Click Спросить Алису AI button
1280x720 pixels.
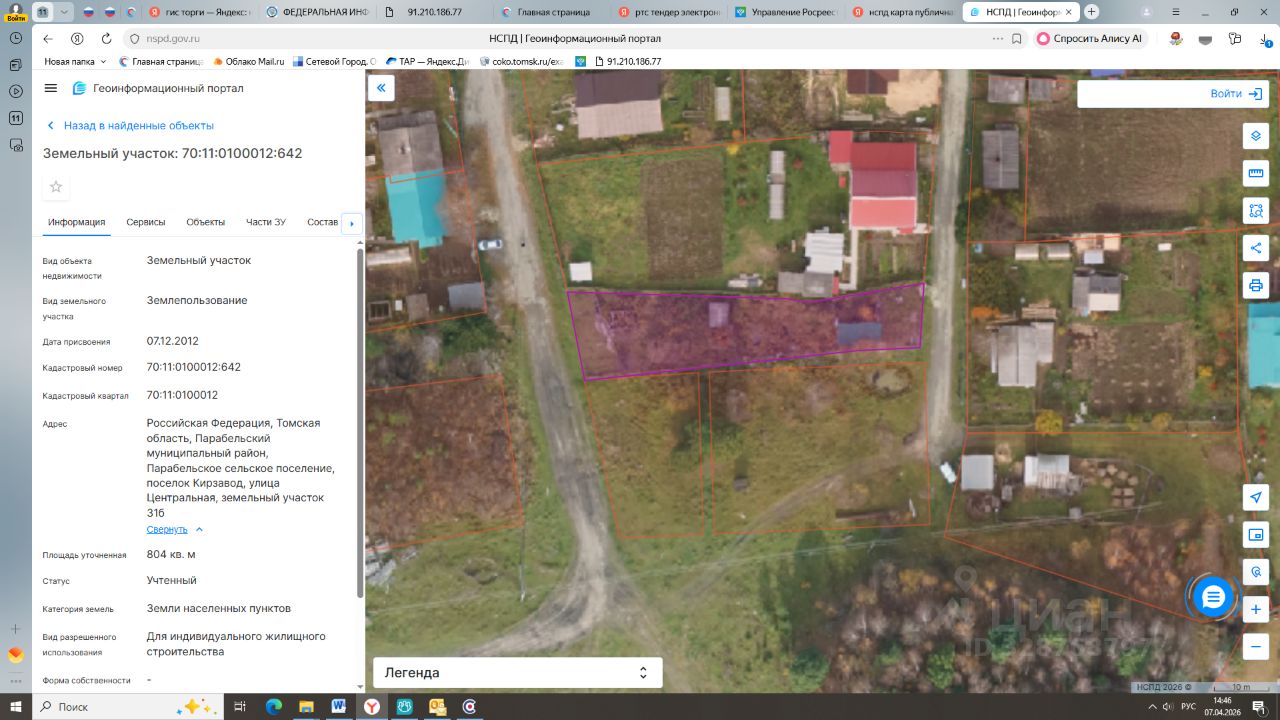tap(1089, 38)
